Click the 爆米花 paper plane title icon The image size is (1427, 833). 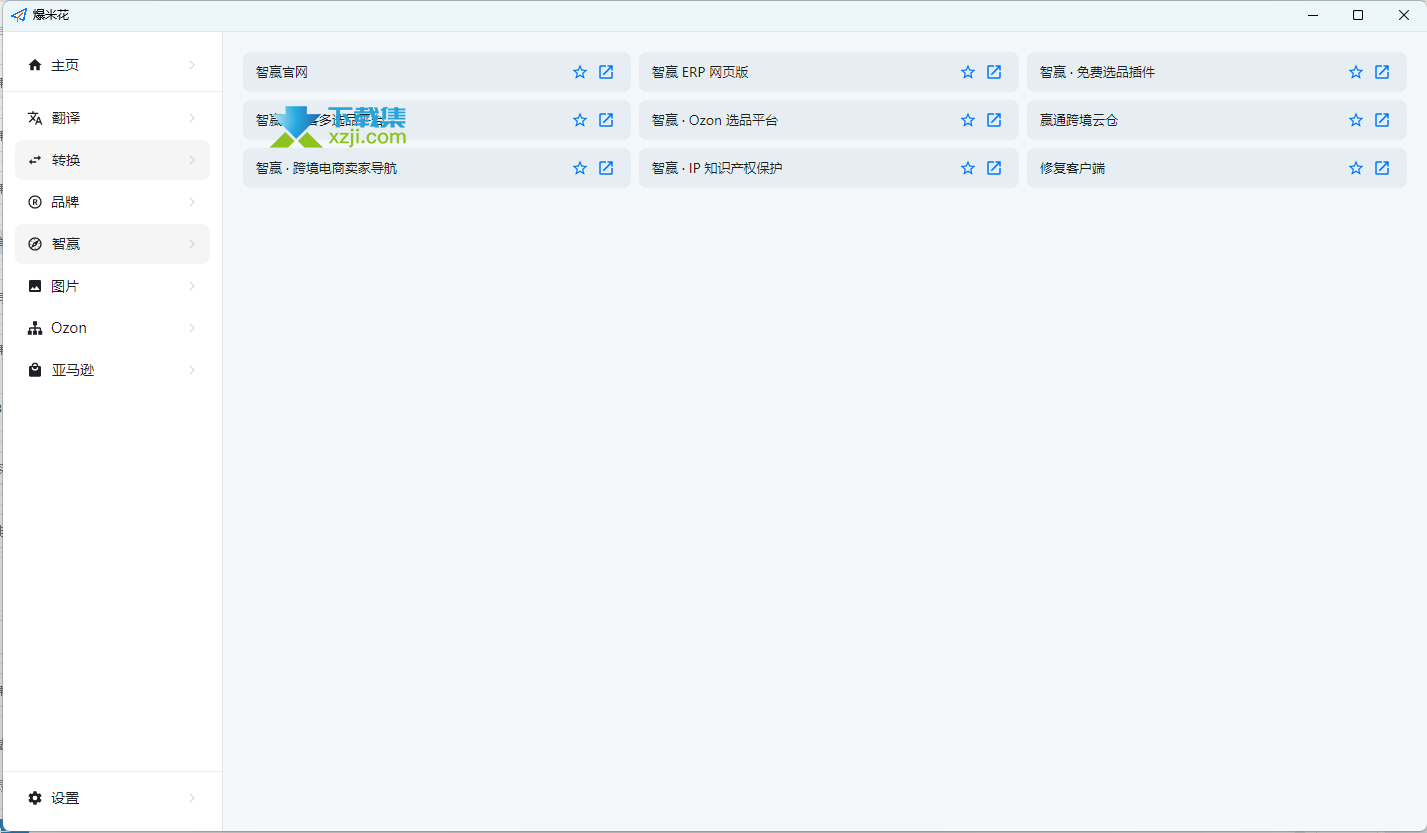tap(18, 15)
